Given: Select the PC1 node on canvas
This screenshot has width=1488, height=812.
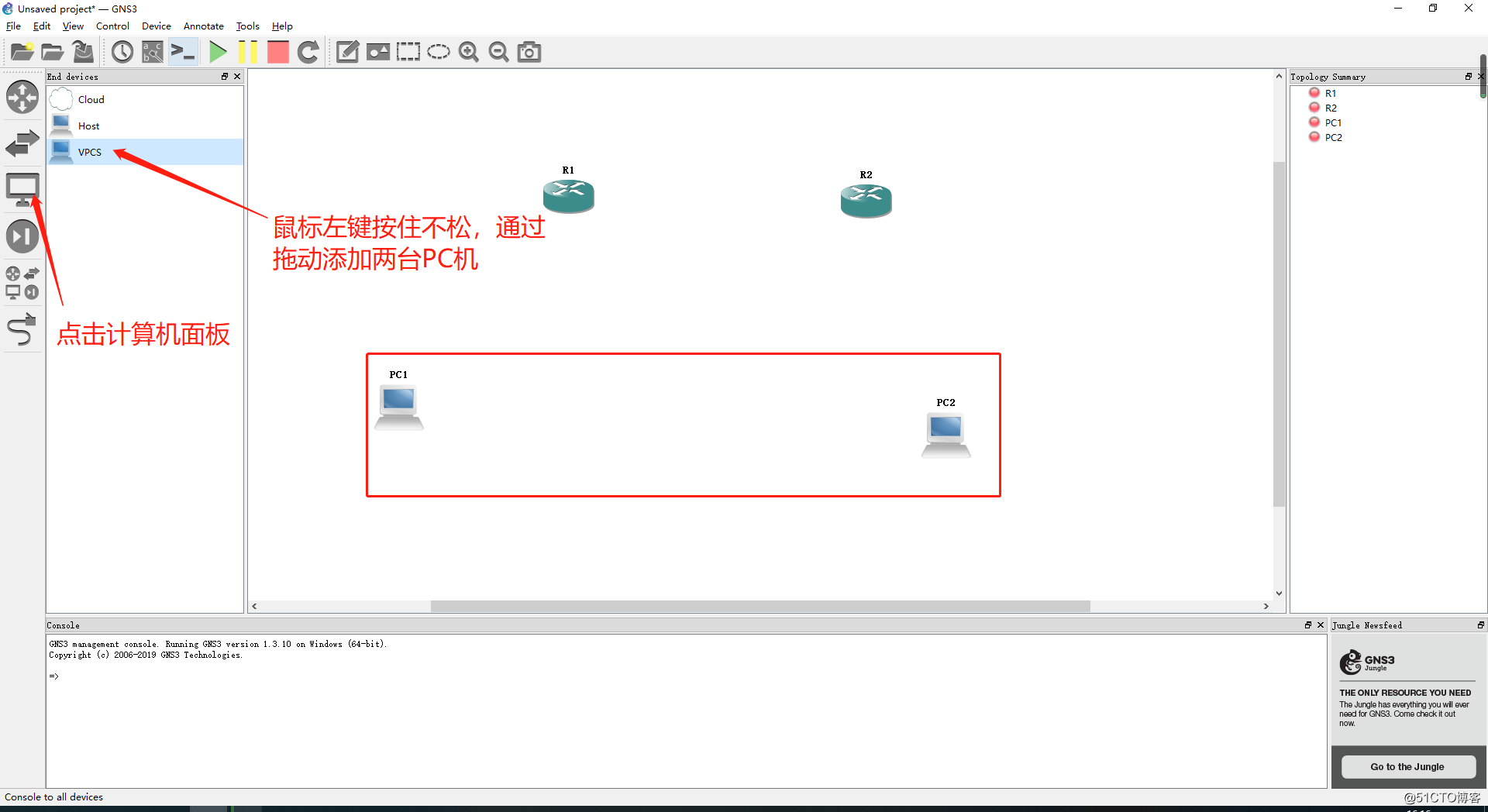Looking at the screenshot, I should point(399,408).
